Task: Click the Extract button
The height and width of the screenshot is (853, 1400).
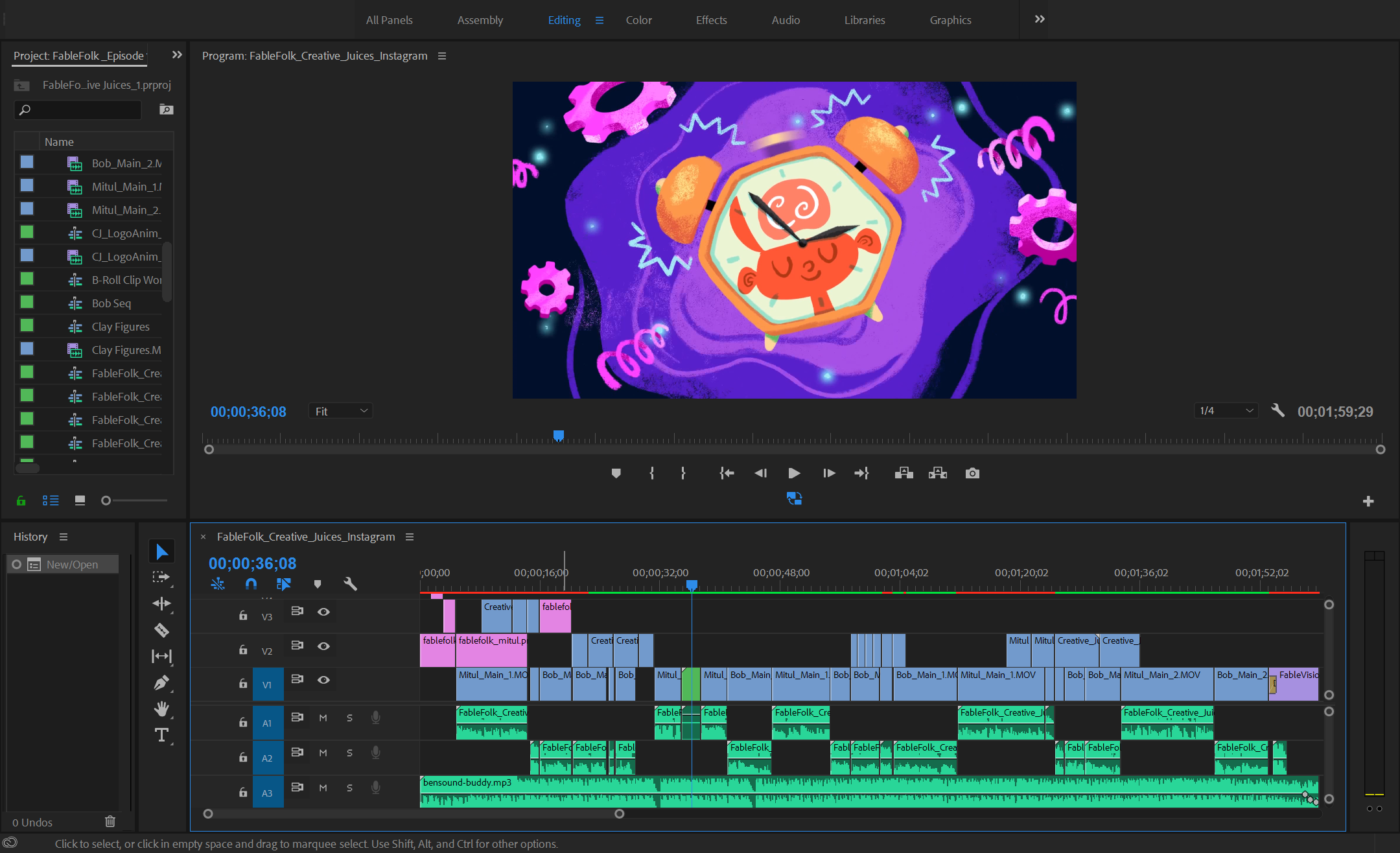Action: pos(938,473)
